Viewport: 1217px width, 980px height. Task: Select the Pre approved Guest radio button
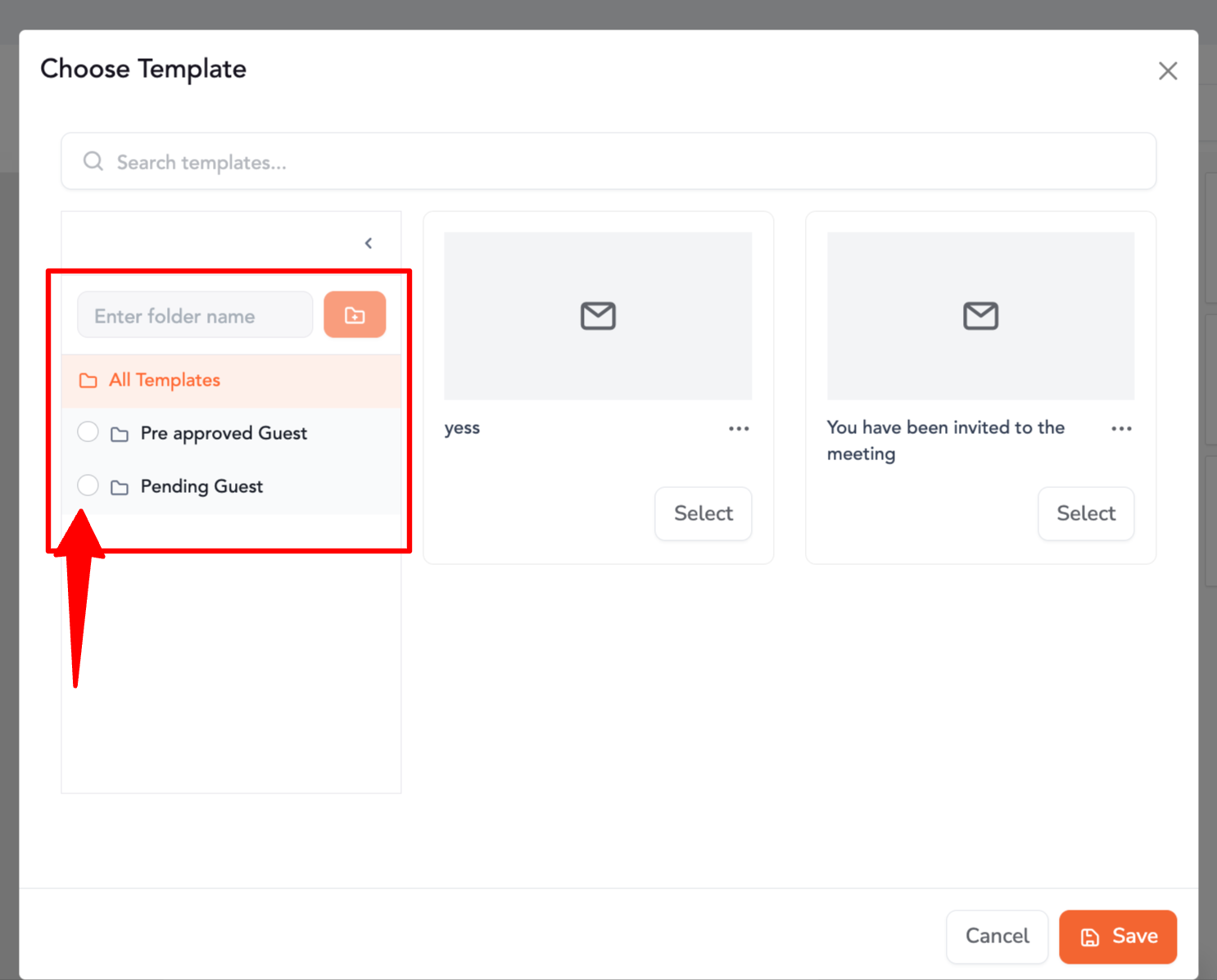point(88,432)
